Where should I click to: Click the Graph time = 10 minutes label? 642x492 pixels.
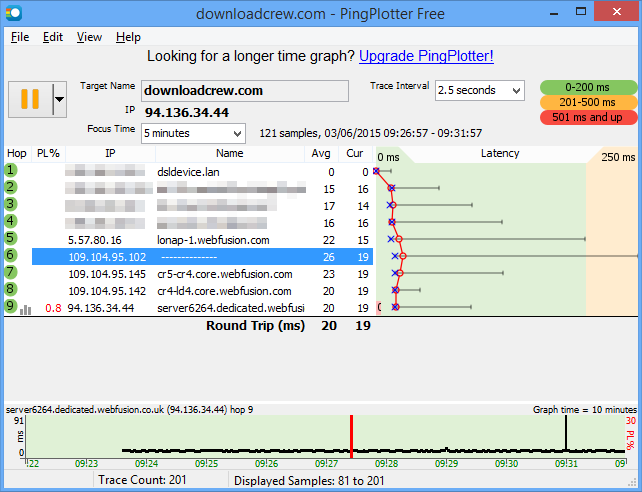coord(585,410)
